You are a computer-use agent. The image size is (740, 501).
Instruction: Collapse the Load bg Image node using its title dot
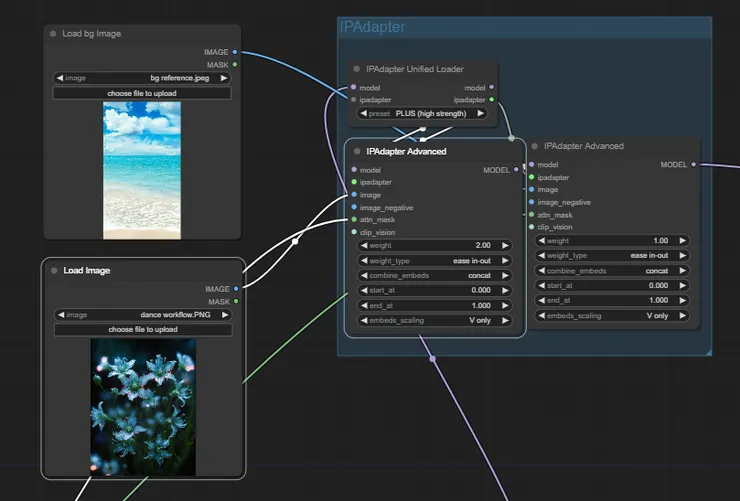53,34
